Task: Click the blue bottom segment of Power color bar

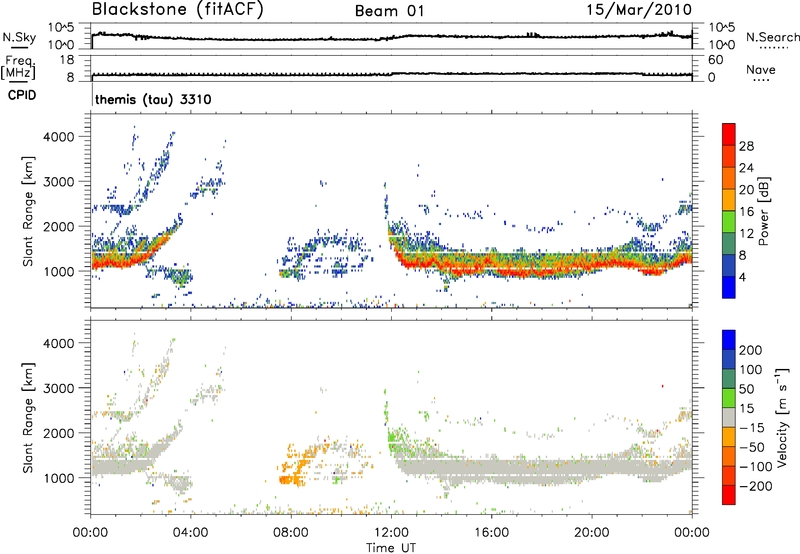Action: click(729, 287)
